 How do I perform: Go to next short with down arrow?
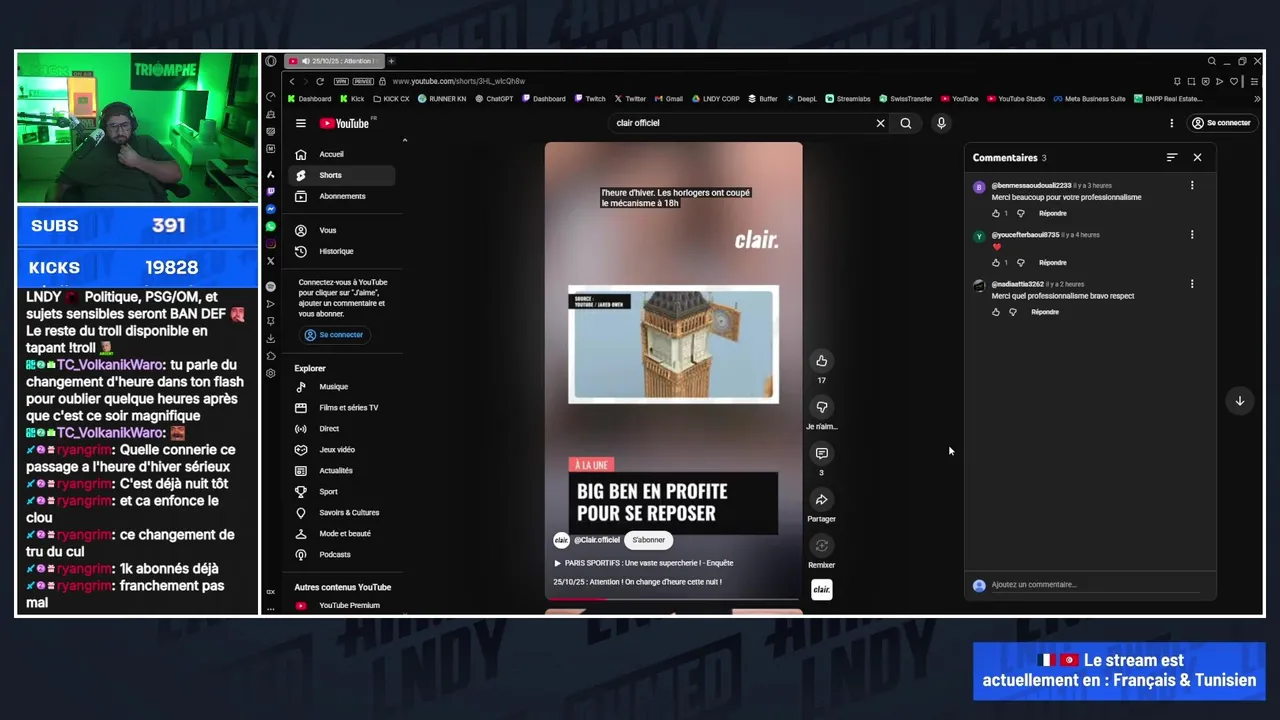click(x=1239, y=401)
